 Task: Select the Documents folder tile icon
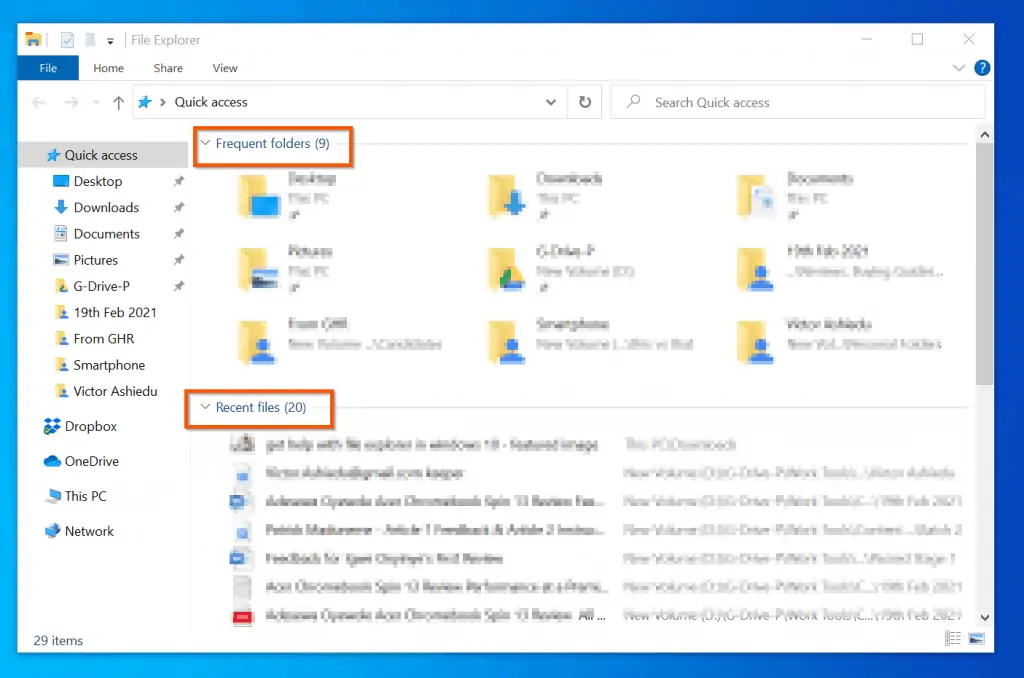756,196
